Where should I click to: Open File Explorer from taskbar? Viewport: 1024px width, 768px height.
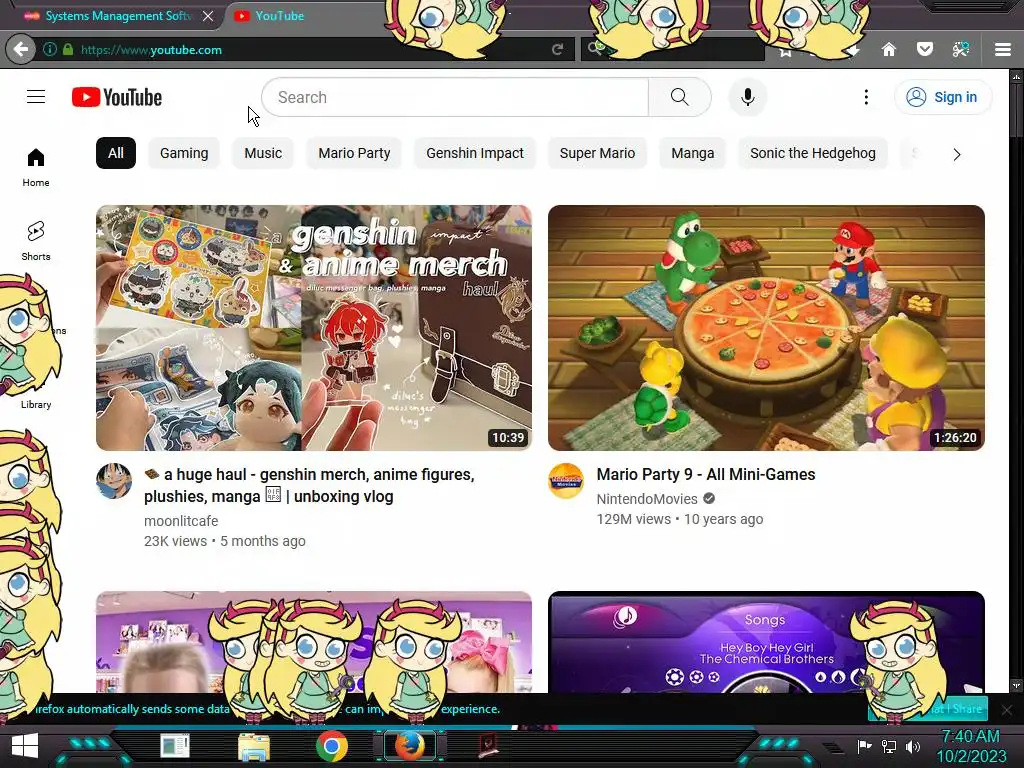[x=253, y=747]
